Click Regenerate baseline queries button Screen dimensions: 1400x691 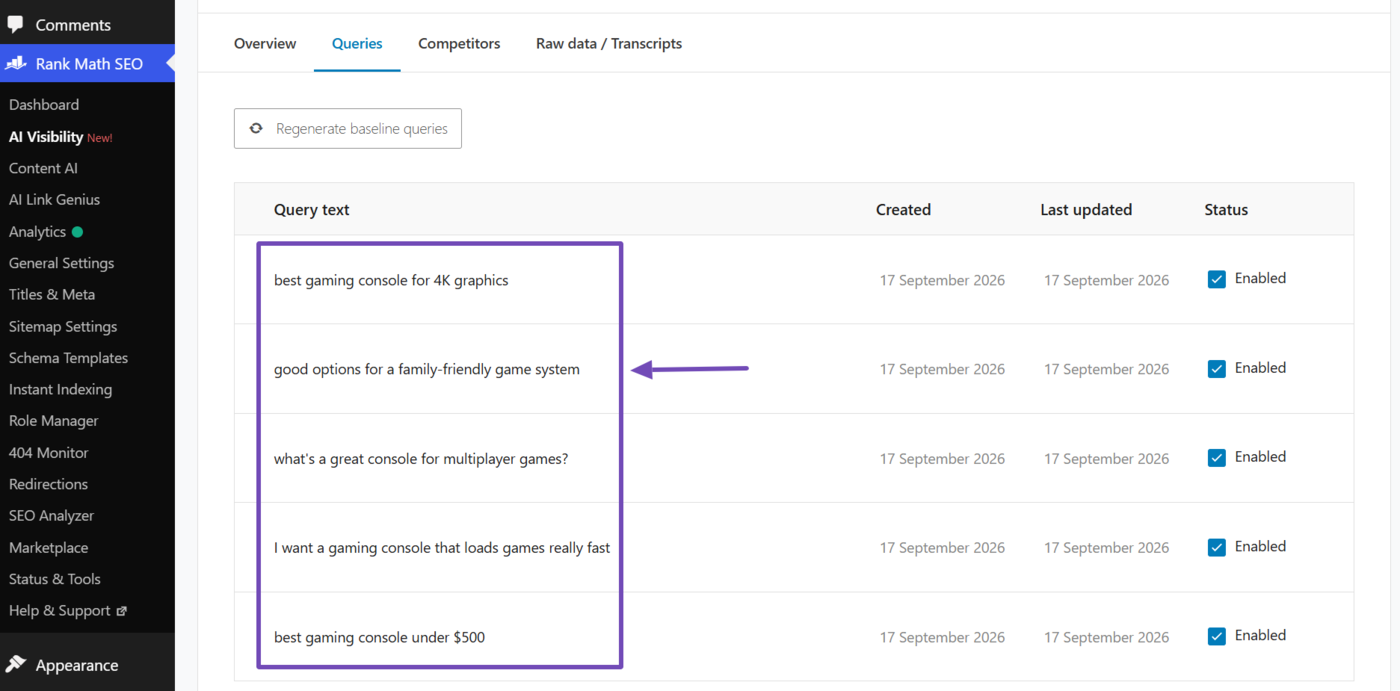(348, 128)
